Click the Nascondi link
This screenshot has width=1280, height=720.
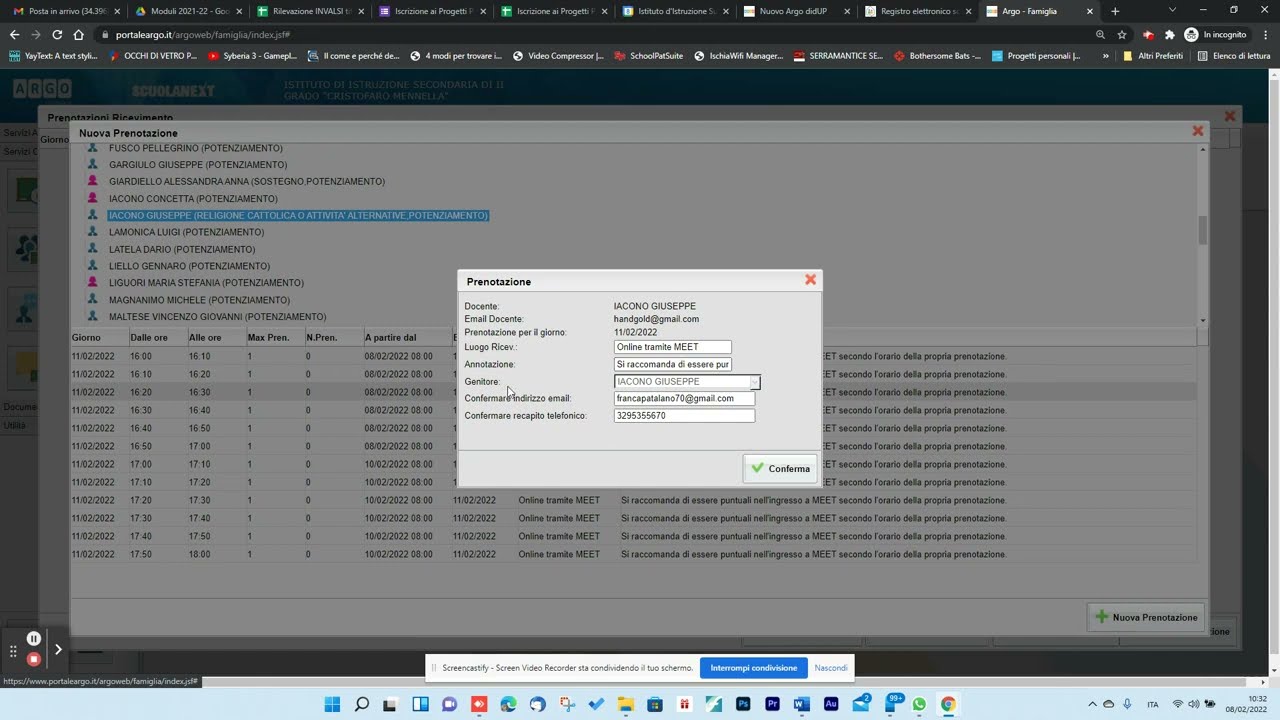[831, 668]
